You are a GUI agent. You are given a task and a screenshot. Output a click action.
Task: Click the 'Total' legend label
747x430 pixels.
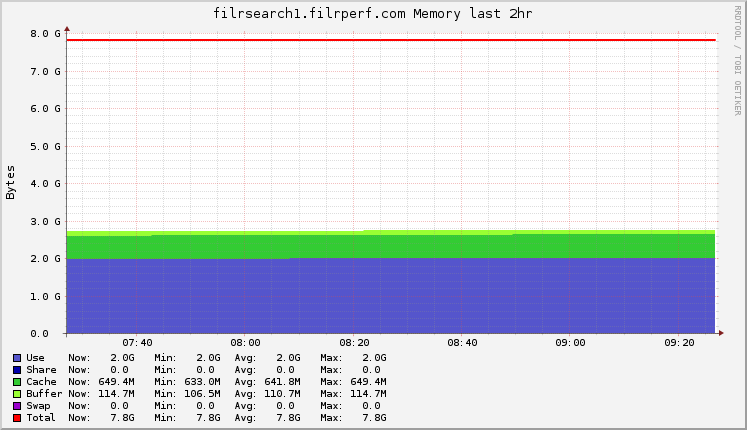pos(41,418)
